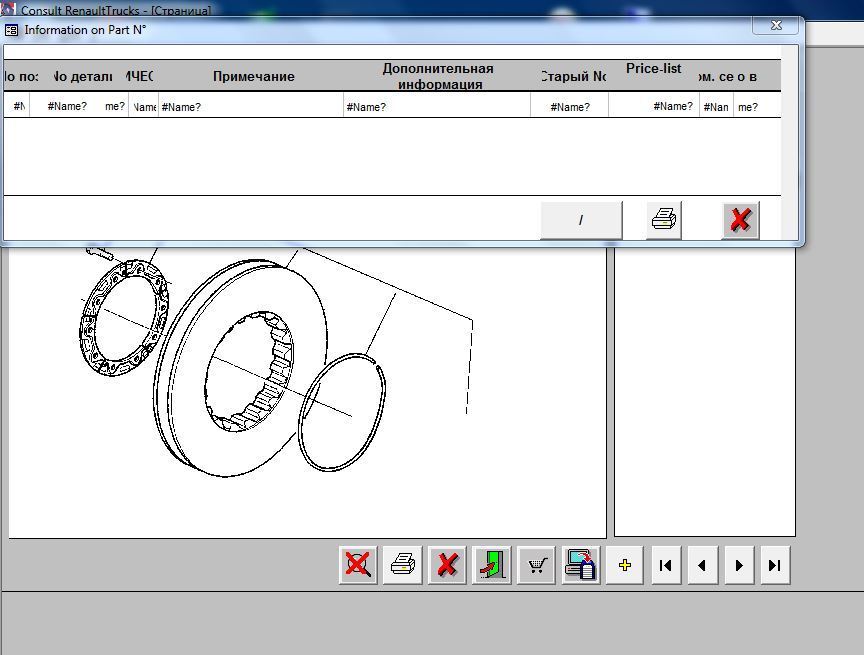Print the parts page from bottom toolbar
The width and height of the screenshot is (864, 655).
403,565
